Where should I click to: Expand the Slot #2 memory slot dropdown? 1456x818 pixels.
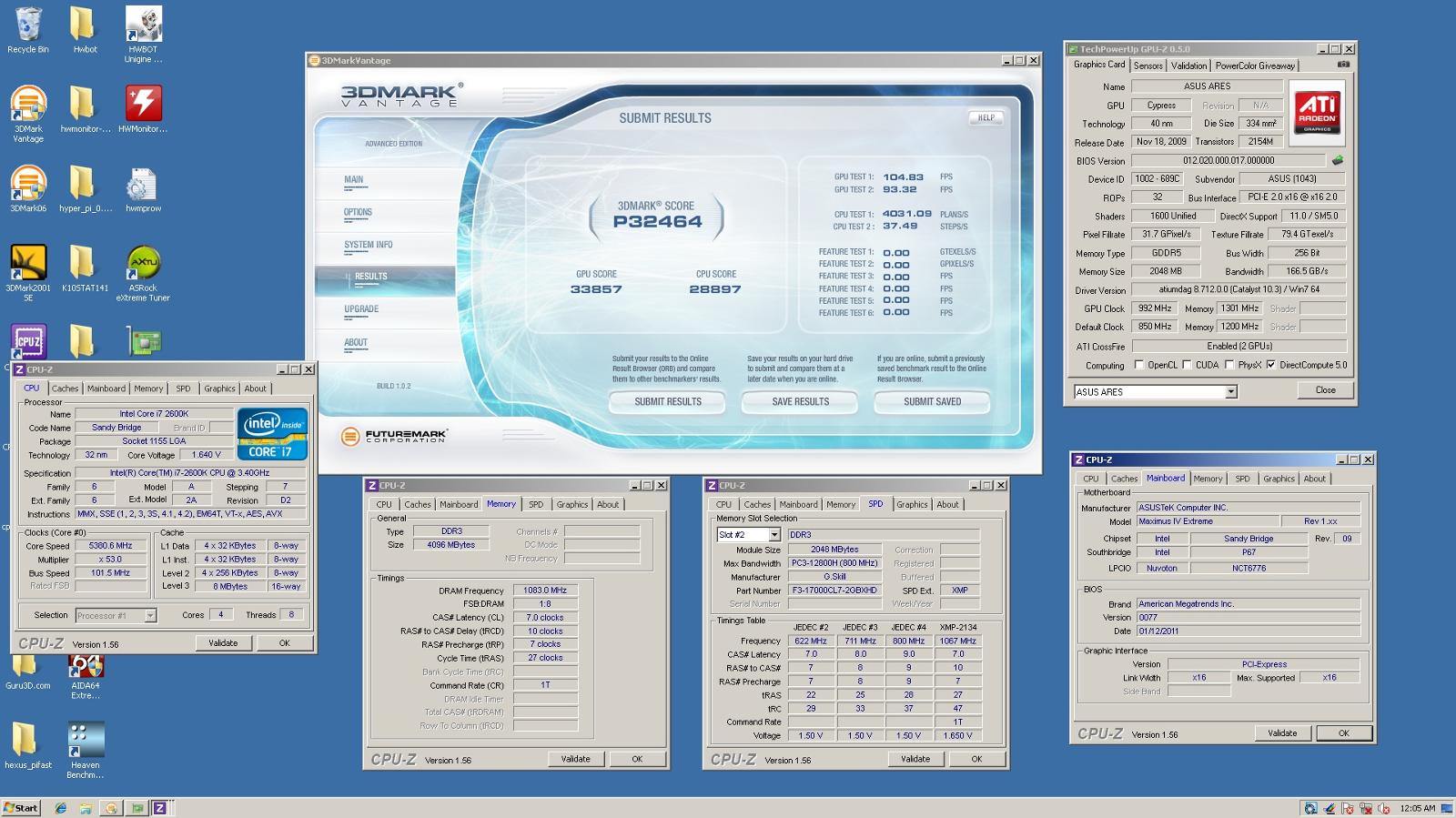(774, 535)
